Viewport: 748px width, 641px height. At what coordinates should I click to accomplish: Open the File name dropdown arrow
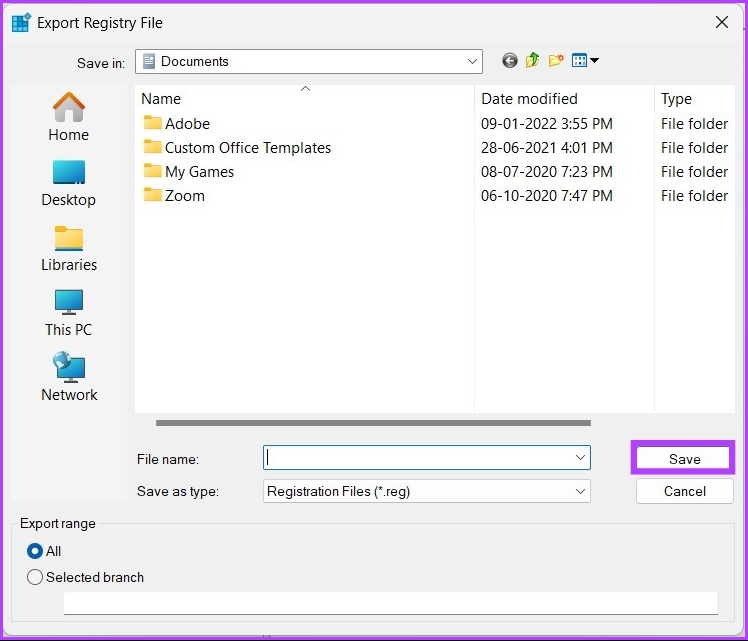point(580,457)
